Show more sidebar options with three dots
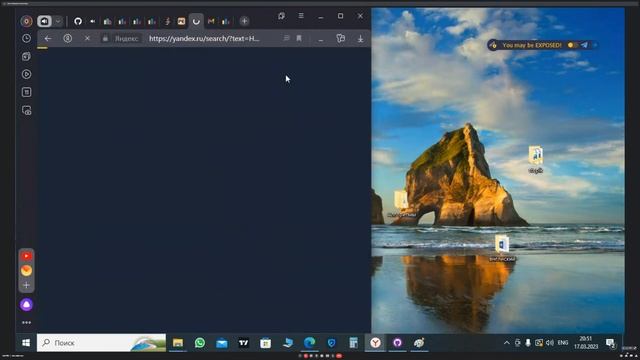 pyautogui.click(x=27, y=322)
